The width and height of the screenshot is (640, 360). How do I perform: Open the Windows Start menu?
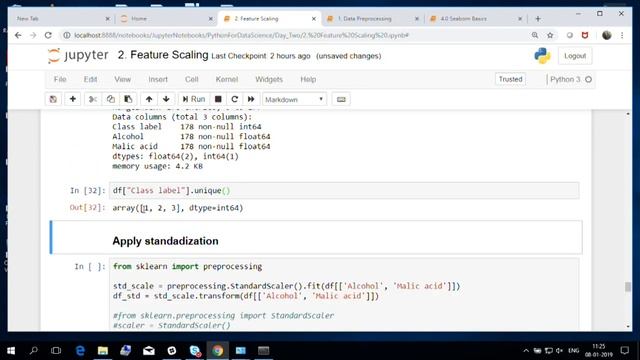pos(11,351)
